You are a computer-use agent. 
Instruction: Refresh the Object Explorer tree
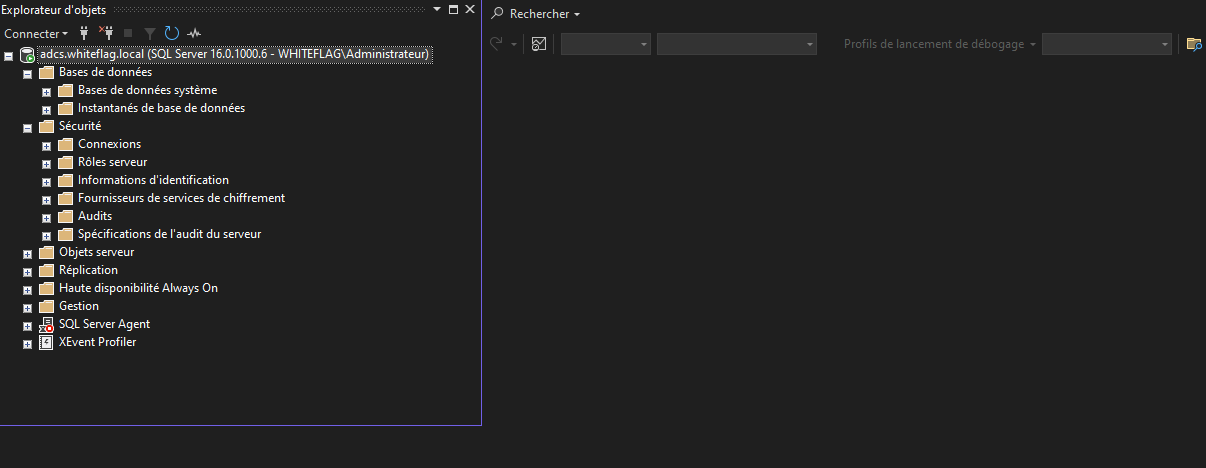[x=171, y=33]
